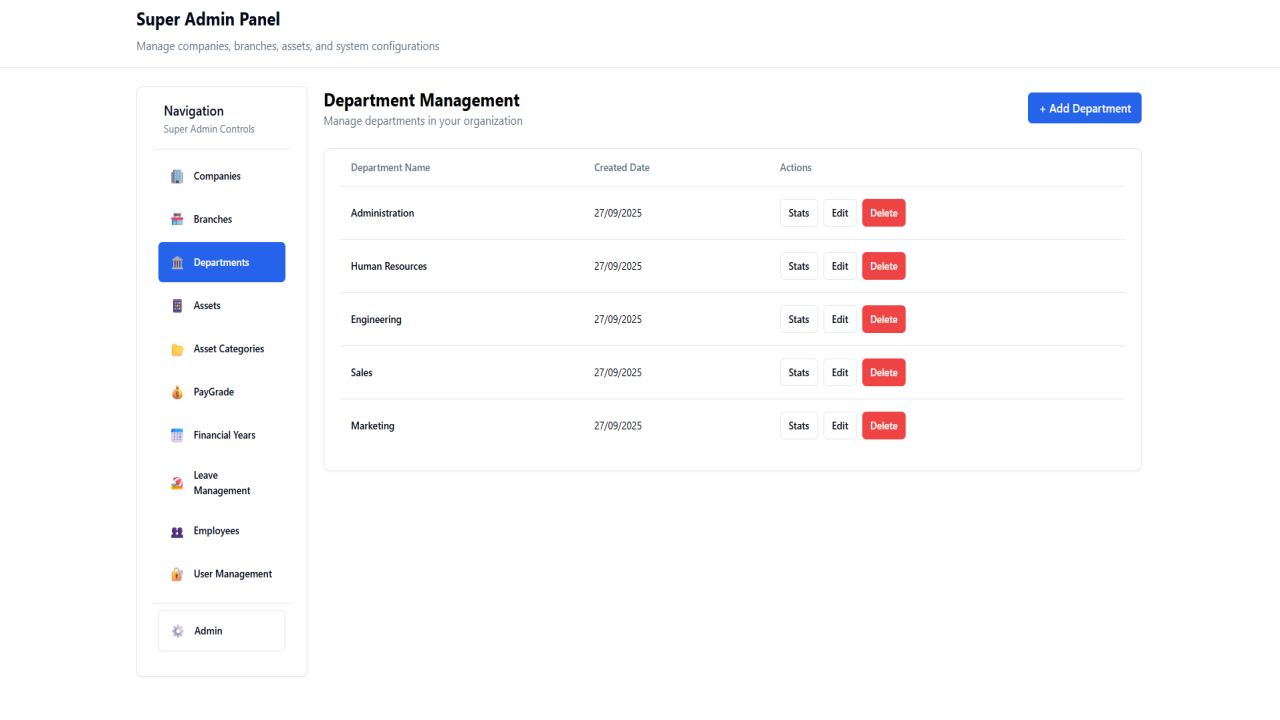Open the Employees section label
The width and height of the screenshot is (1280, 720).
click(217, 531)
